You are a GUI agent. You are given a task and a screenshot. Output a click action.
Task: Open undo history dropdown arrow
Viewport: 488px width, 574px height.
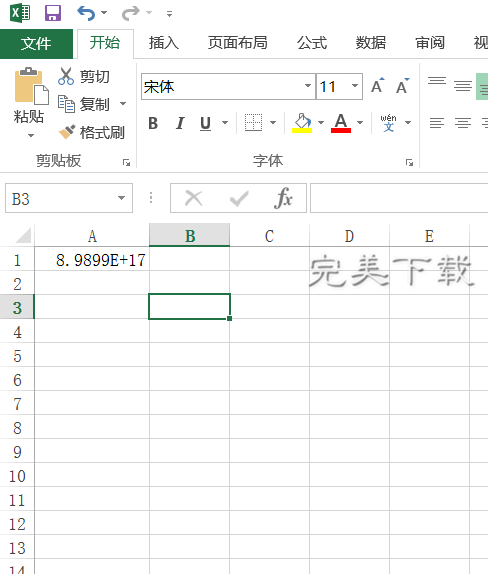[104, 13]
